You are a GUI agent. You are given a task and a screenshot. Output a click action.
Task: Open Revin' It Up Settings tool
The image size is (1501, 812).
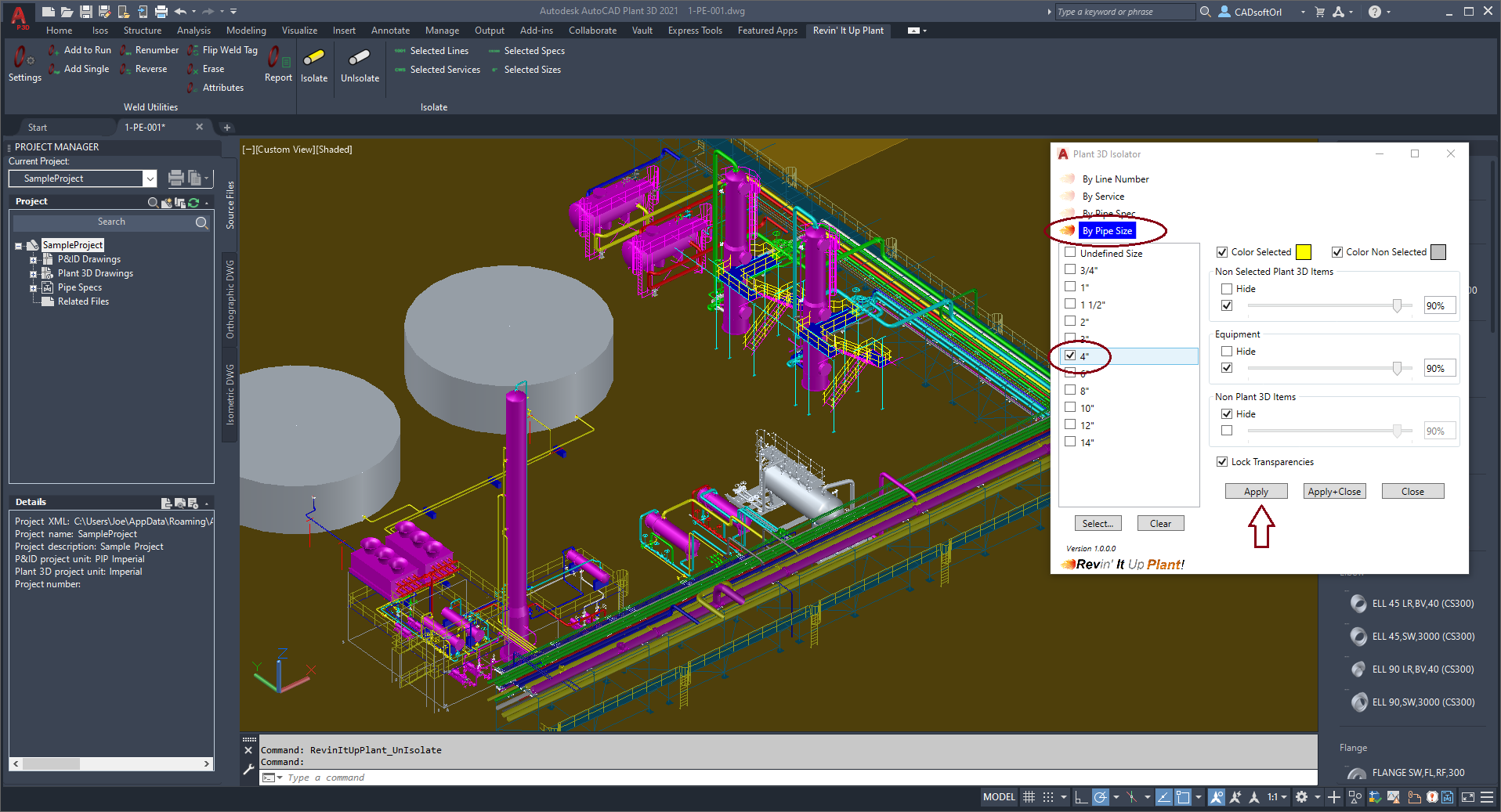[x=24, y=63]
